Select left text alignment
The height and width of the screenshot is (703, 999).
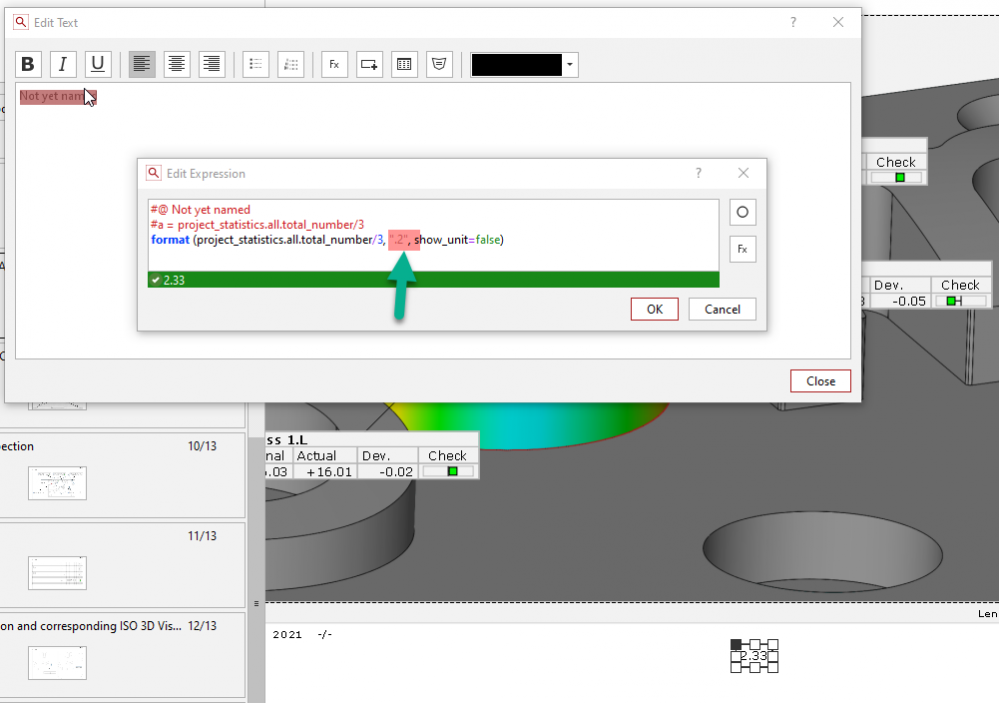[x=142, y=65]
